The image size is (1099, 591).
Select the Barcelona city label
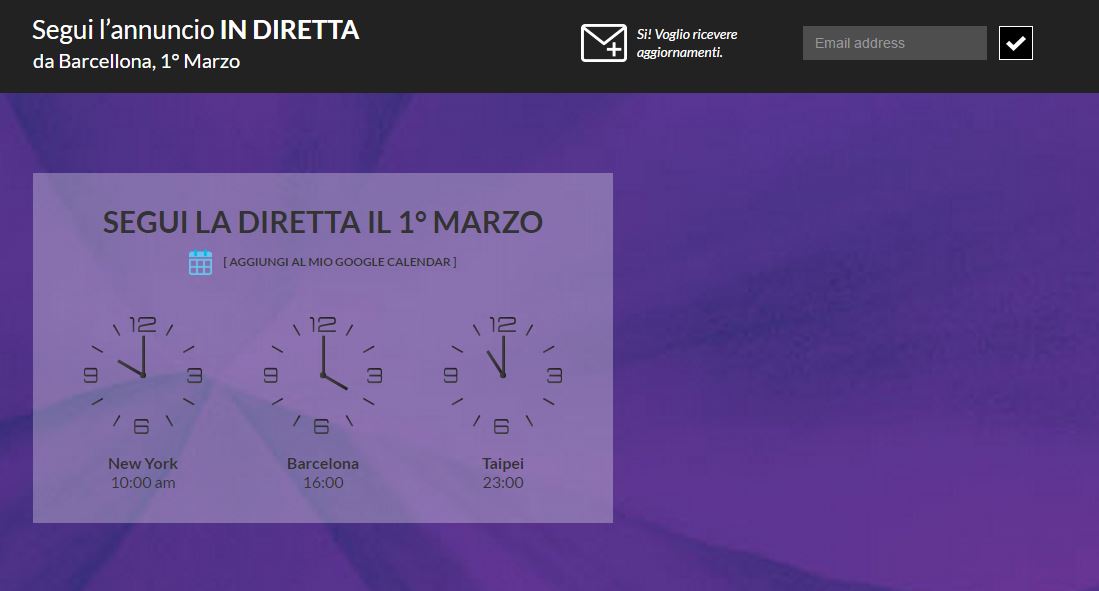click(322, 463)
